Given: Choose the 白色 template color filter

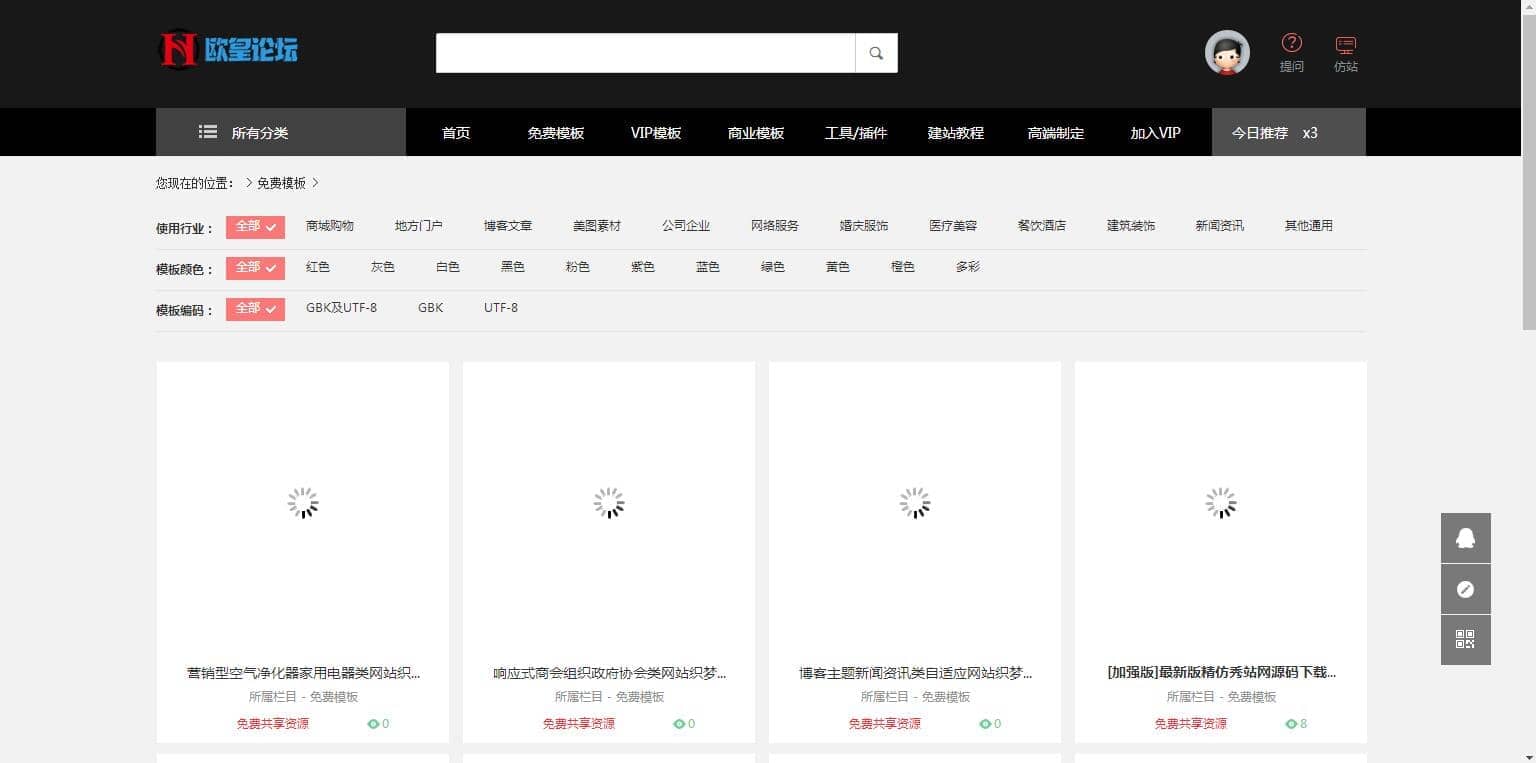Looking at the screenshot, I should click(x=448, y=267).
